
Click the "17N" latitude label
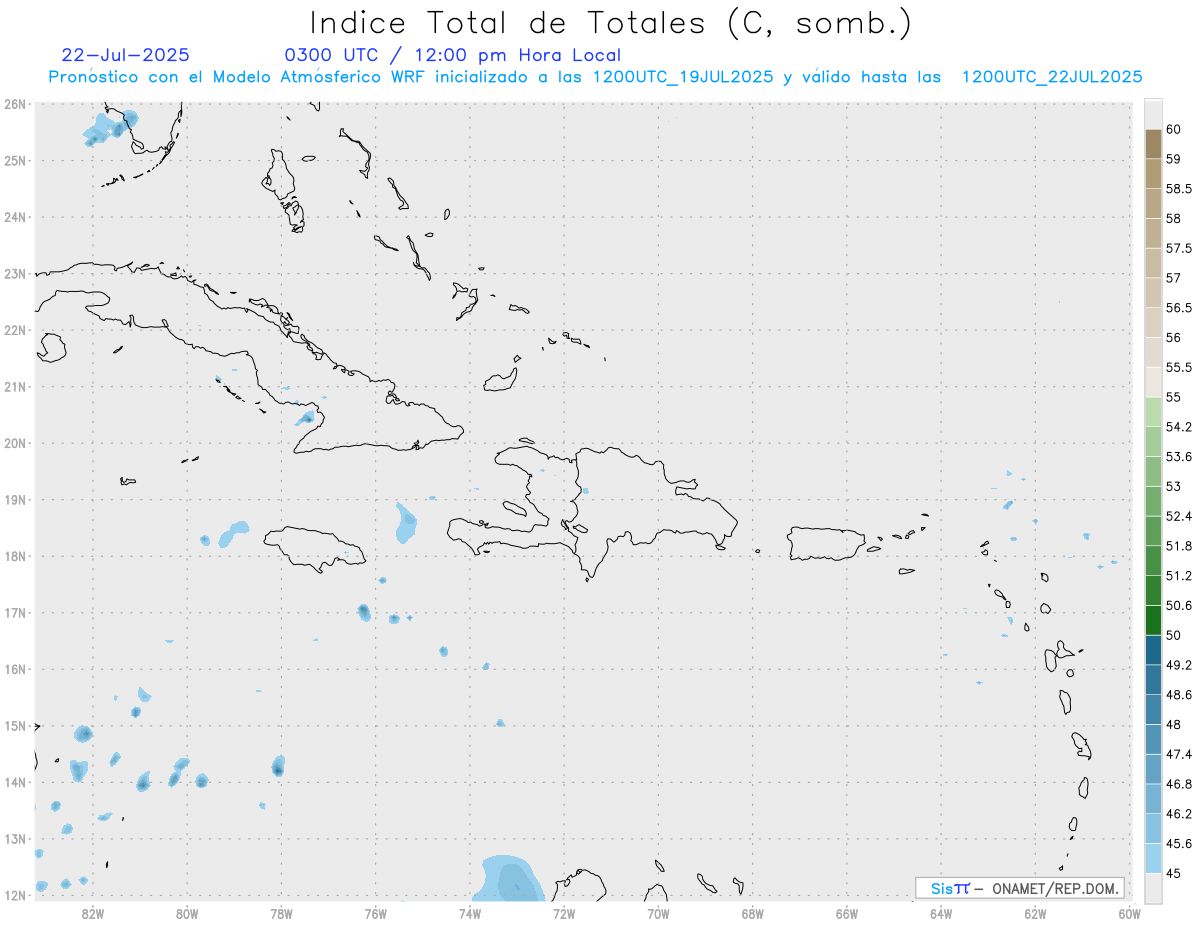tap(15, 612)
